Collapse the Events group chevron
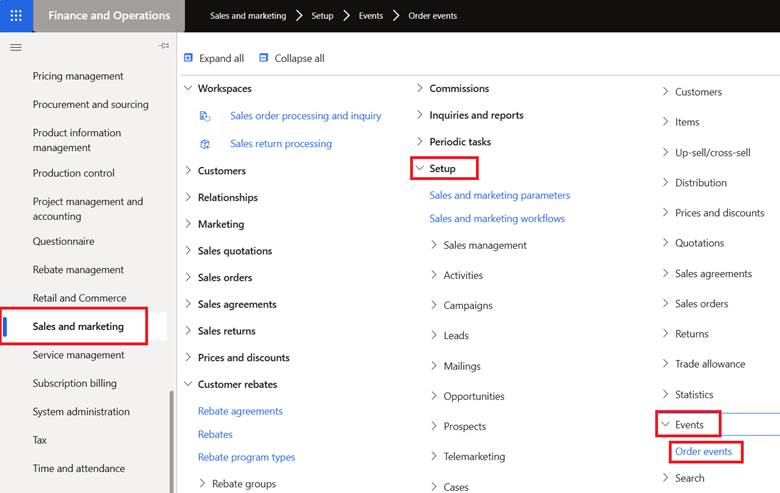The height and width of the screenshot is (493, 780). coord(666,424)
